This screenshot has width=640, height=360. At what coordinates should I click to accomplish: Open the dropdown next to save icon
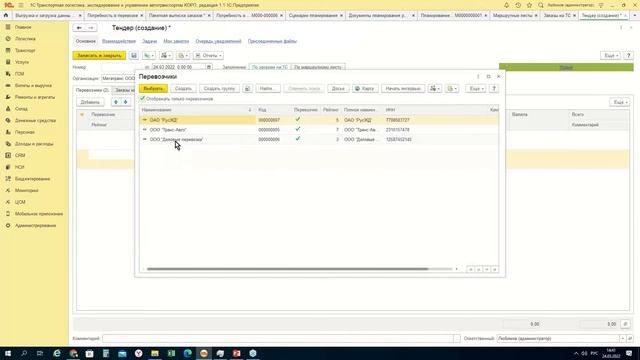(x=149, y=56)
